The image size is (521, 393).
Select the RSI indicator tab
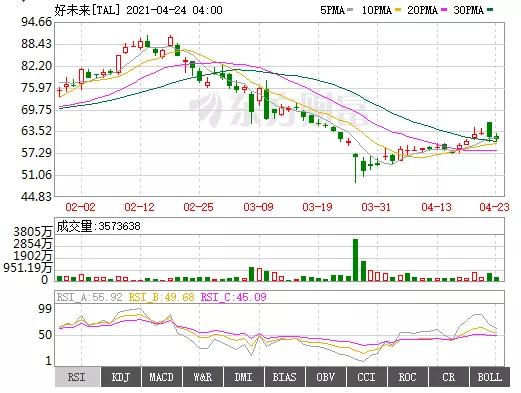pos(77,377)
